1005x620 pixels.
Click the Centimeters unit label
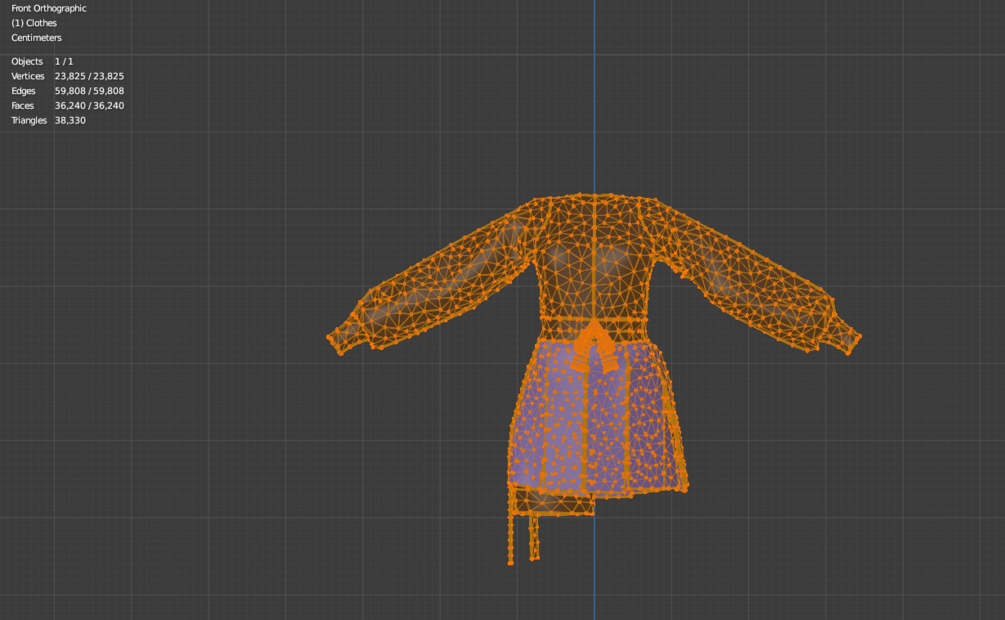tap(37, 38)
